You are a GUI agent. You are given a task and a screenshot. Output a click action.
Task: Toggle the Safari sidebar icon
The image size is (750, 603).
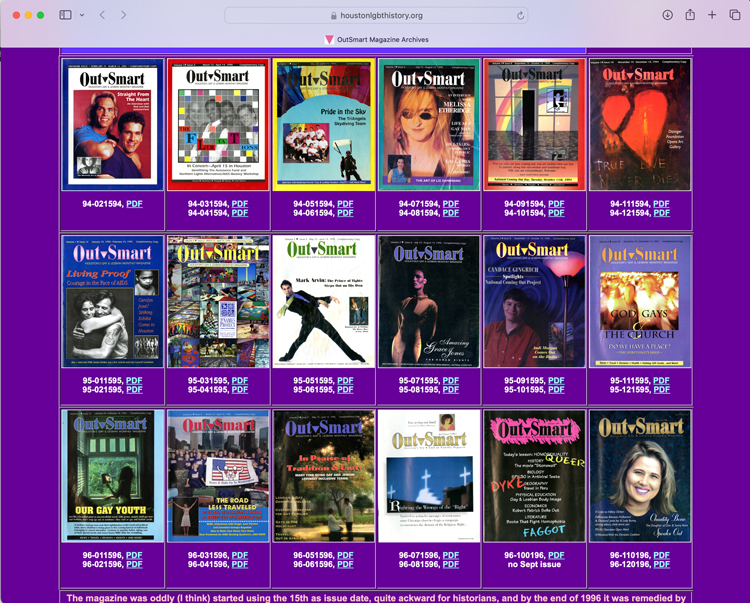click(x=66, y=15)
